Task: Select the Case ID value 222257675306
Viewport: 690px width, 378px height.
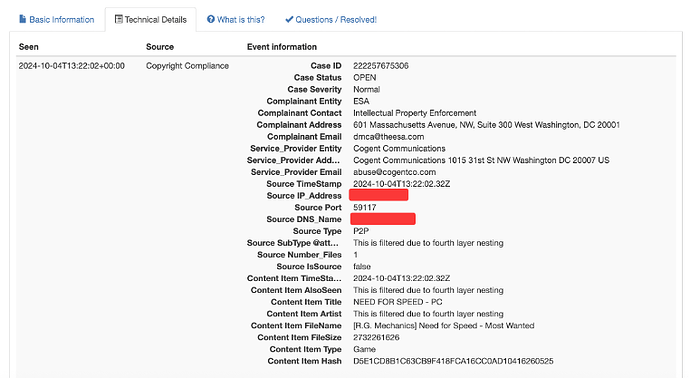Action: click(381, 66)
